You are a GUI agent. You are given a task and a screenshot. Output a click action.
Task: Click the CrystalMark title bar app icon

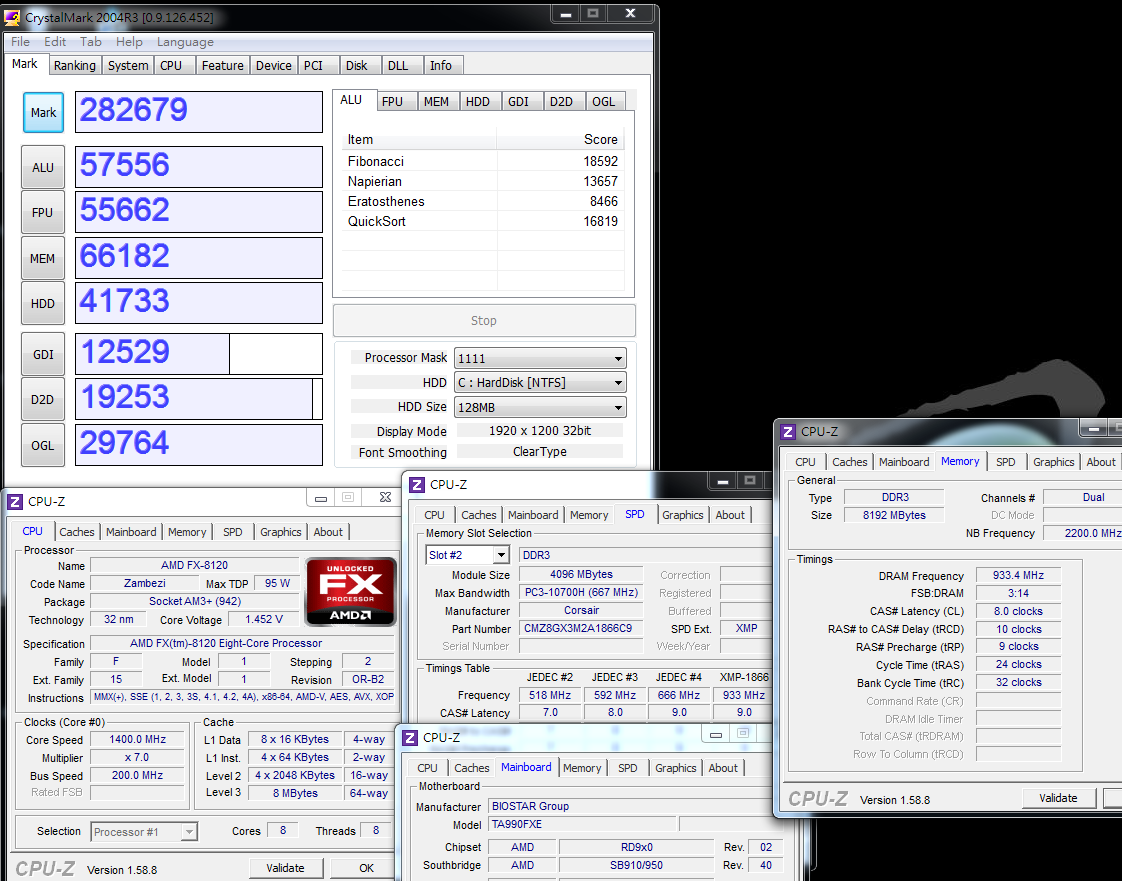(14, 17)
